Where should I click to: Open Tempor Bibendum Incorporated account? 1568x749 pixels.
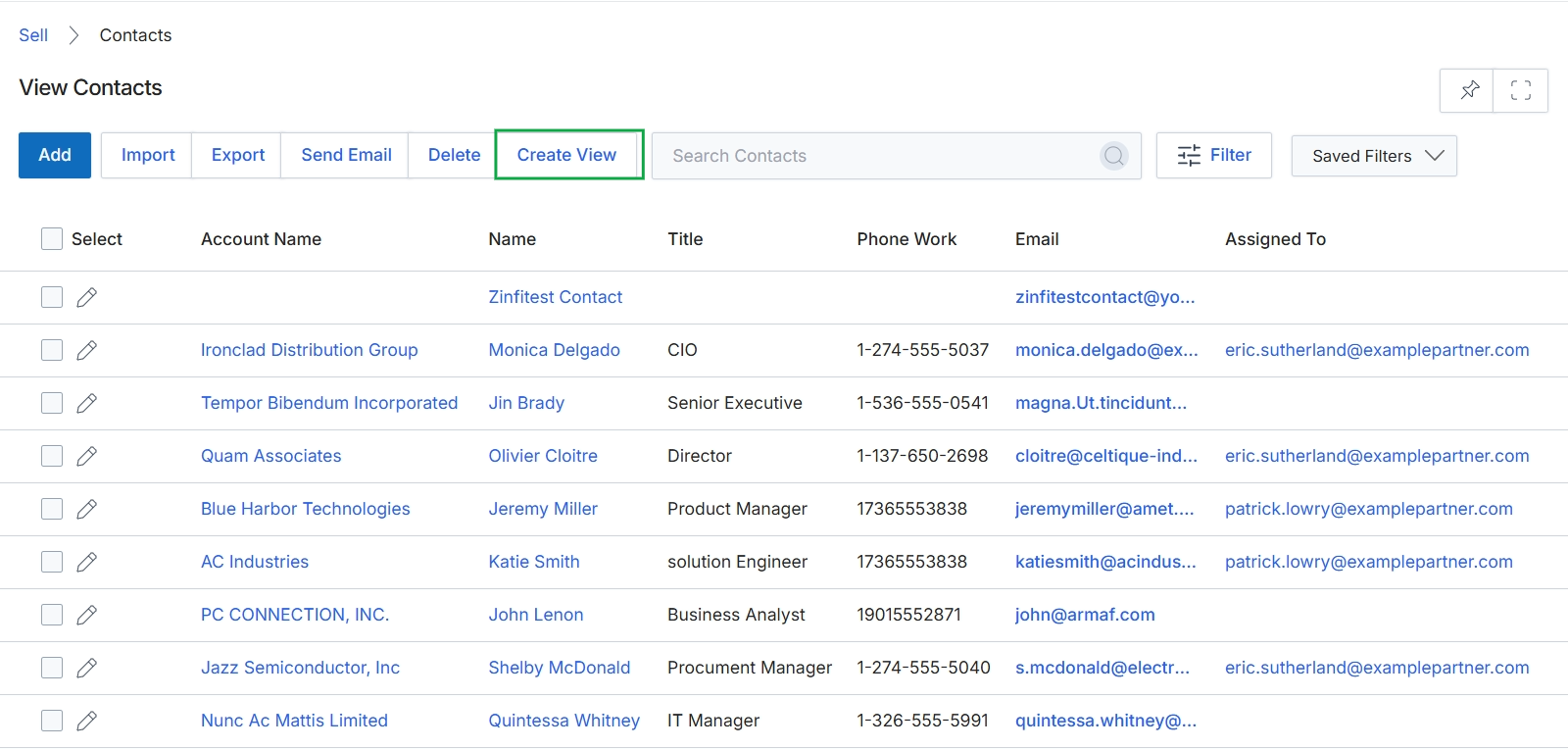point(329,403)
